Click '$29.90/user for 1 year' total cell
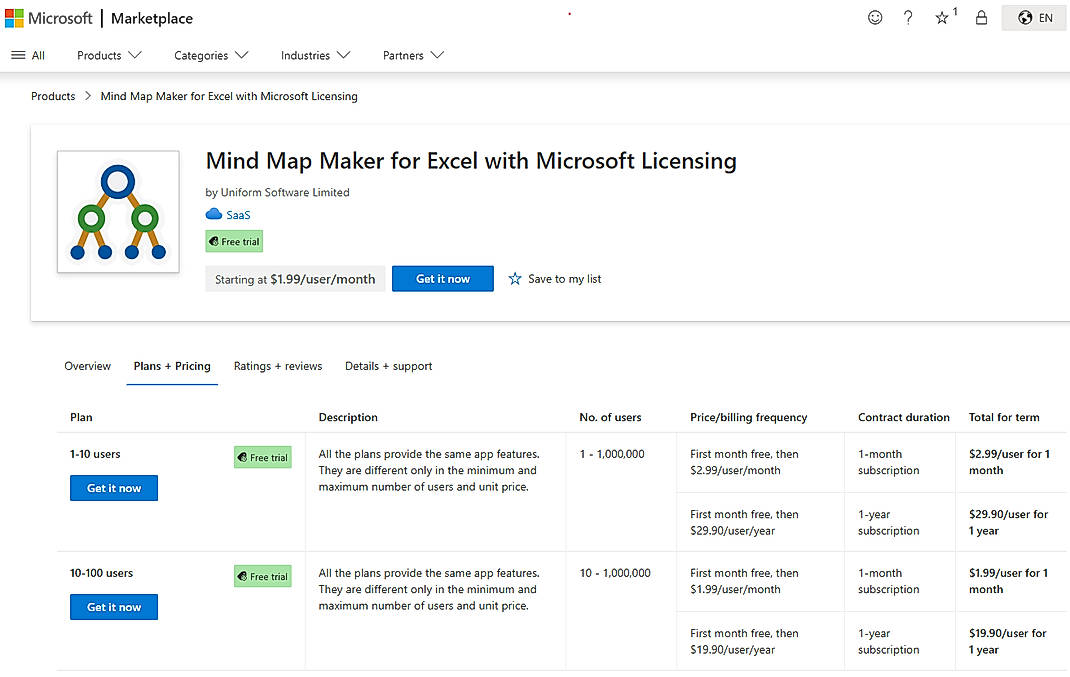This screenshot has height=677, width=1070. pos(1009,523)
